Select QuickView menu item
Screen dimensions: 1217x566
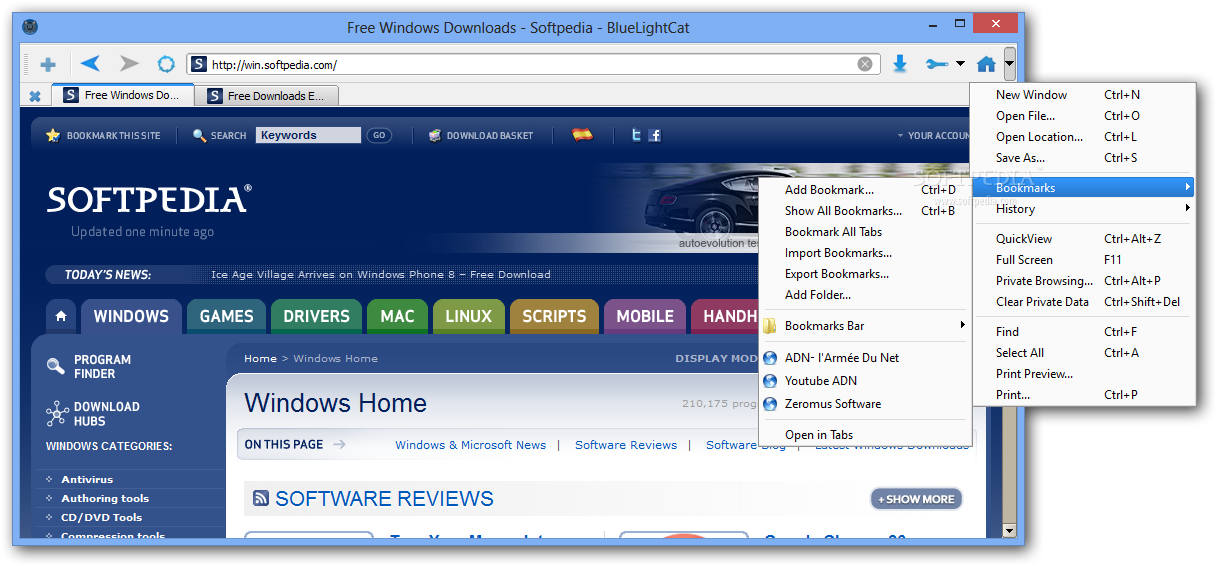pyautogui.click(x=1083, y=239)
